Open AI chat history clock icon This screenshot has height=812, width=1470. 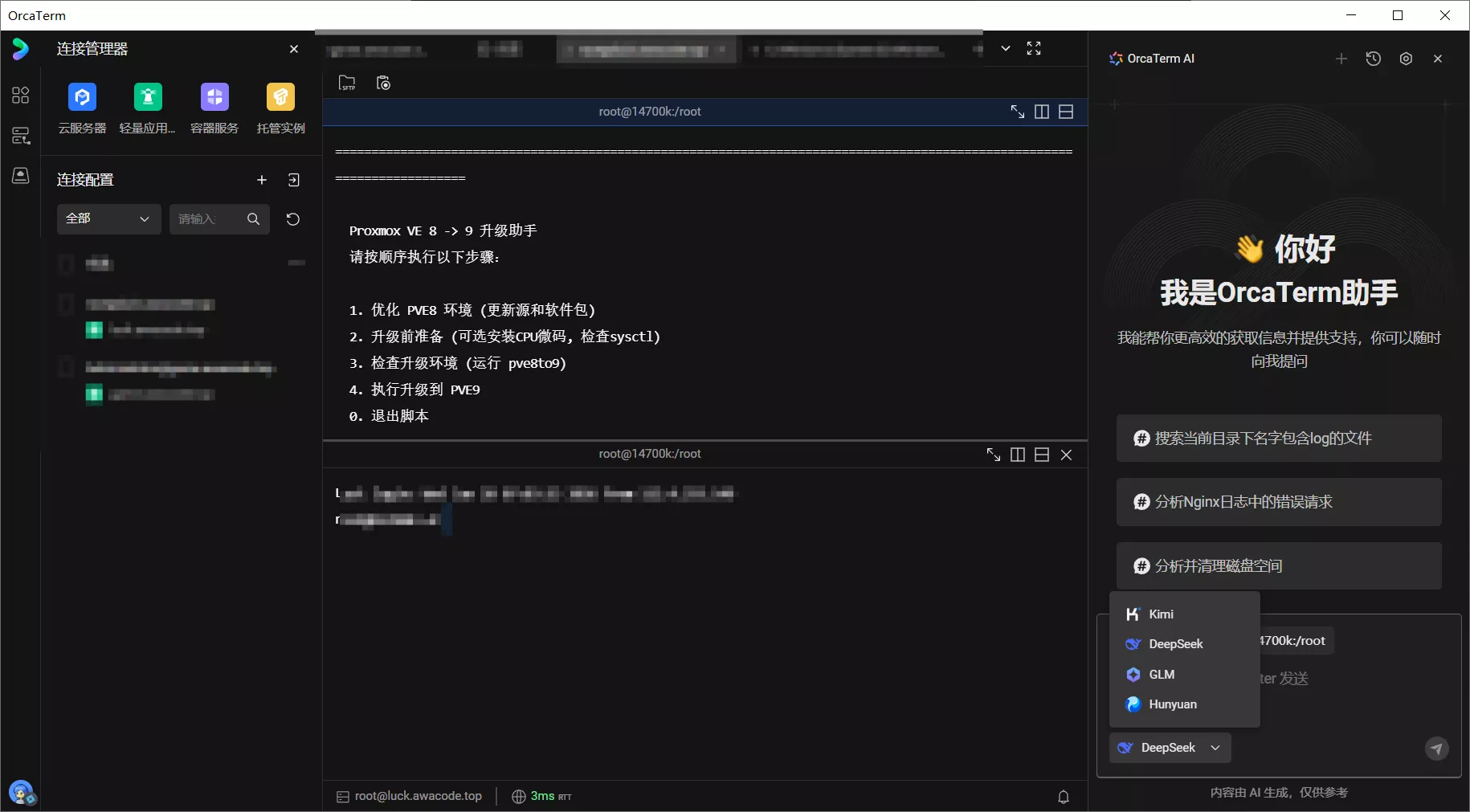click(x=1374, y=59)
